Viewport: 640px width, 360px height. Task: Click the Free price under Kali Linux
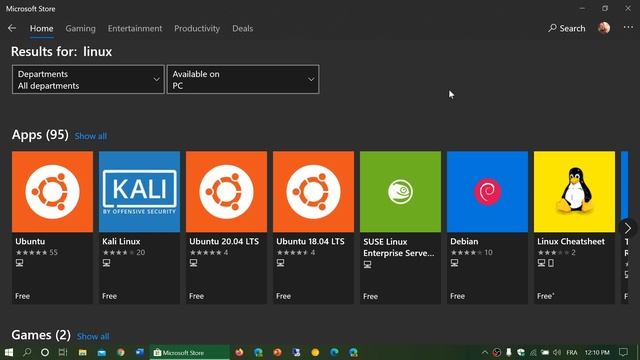[109, 296]
